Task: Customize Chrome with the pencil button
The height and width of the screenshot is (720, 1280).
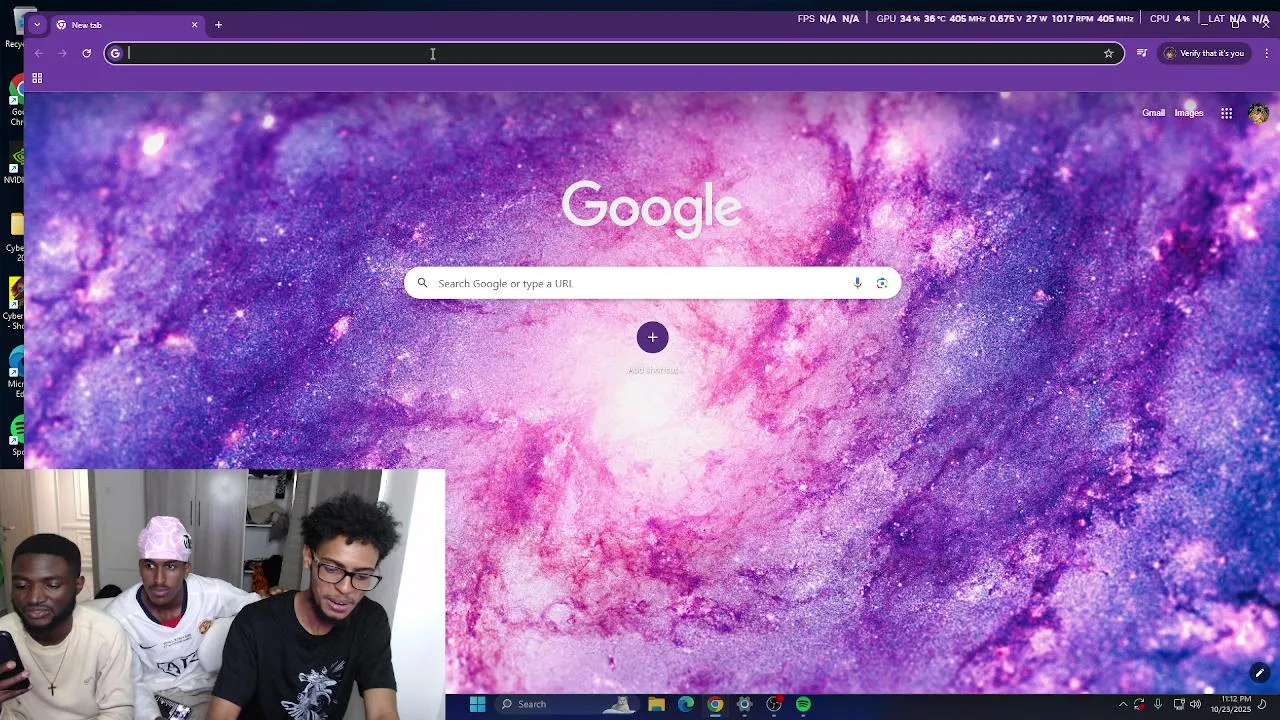Action: pos(1260,673)
